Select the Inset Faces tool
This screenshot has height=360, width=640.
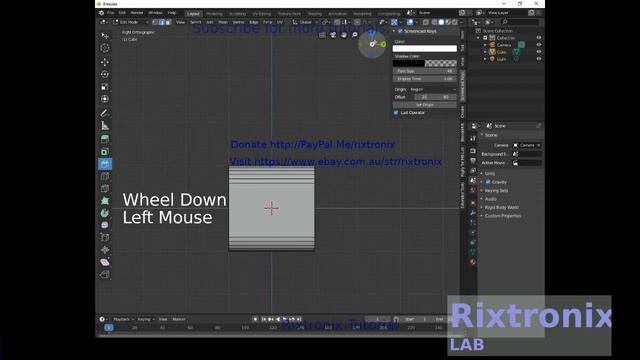click(x=105, y=151)
